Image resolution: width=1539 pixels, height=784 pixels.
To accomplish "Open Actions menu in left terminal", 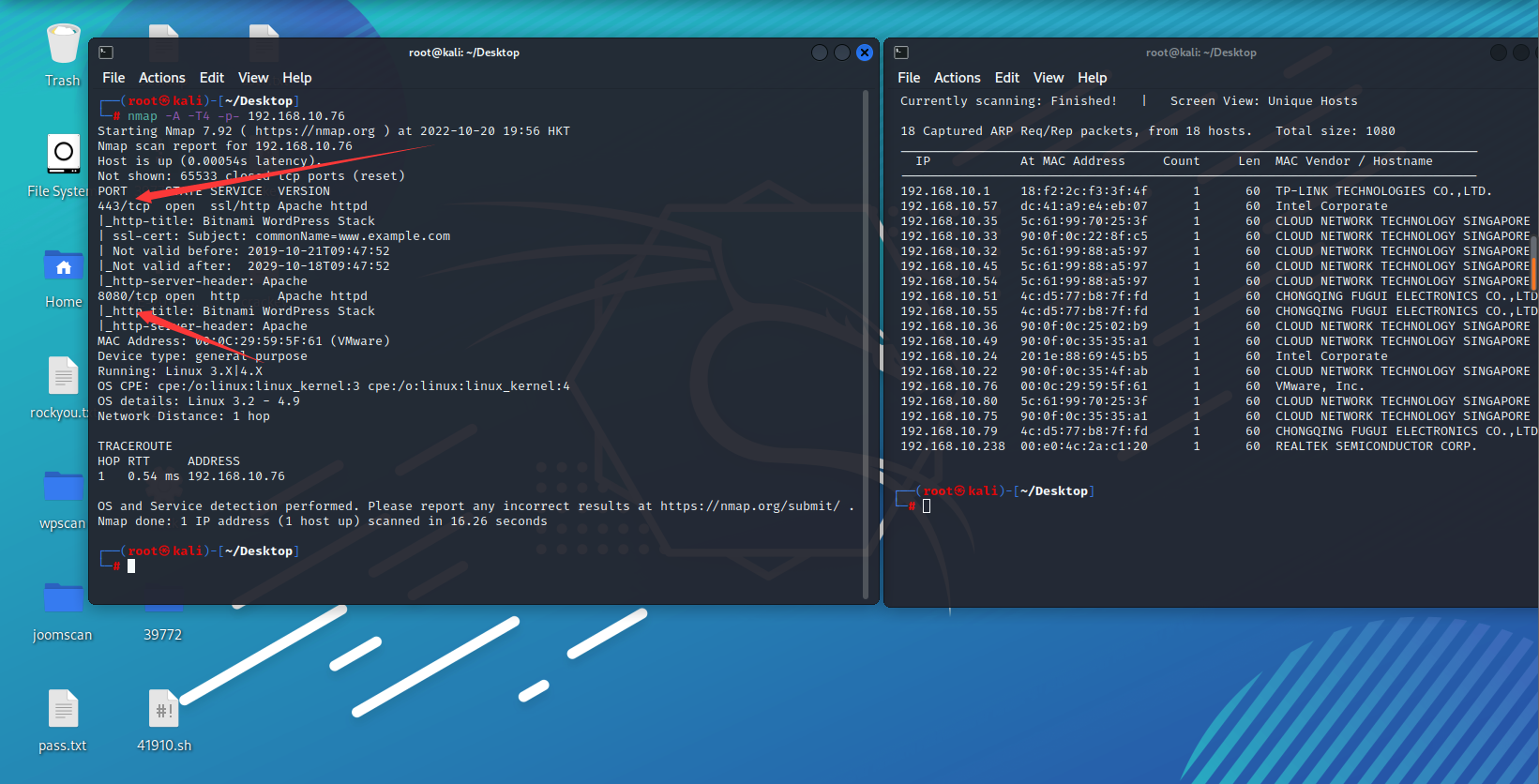I will pos(162,78).
